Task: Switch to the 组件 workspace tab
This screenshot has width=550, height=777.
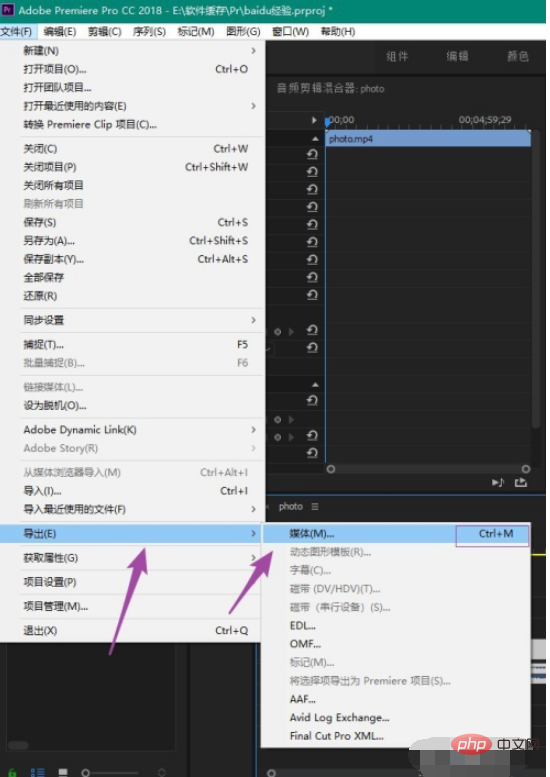Action: [397, 56]
